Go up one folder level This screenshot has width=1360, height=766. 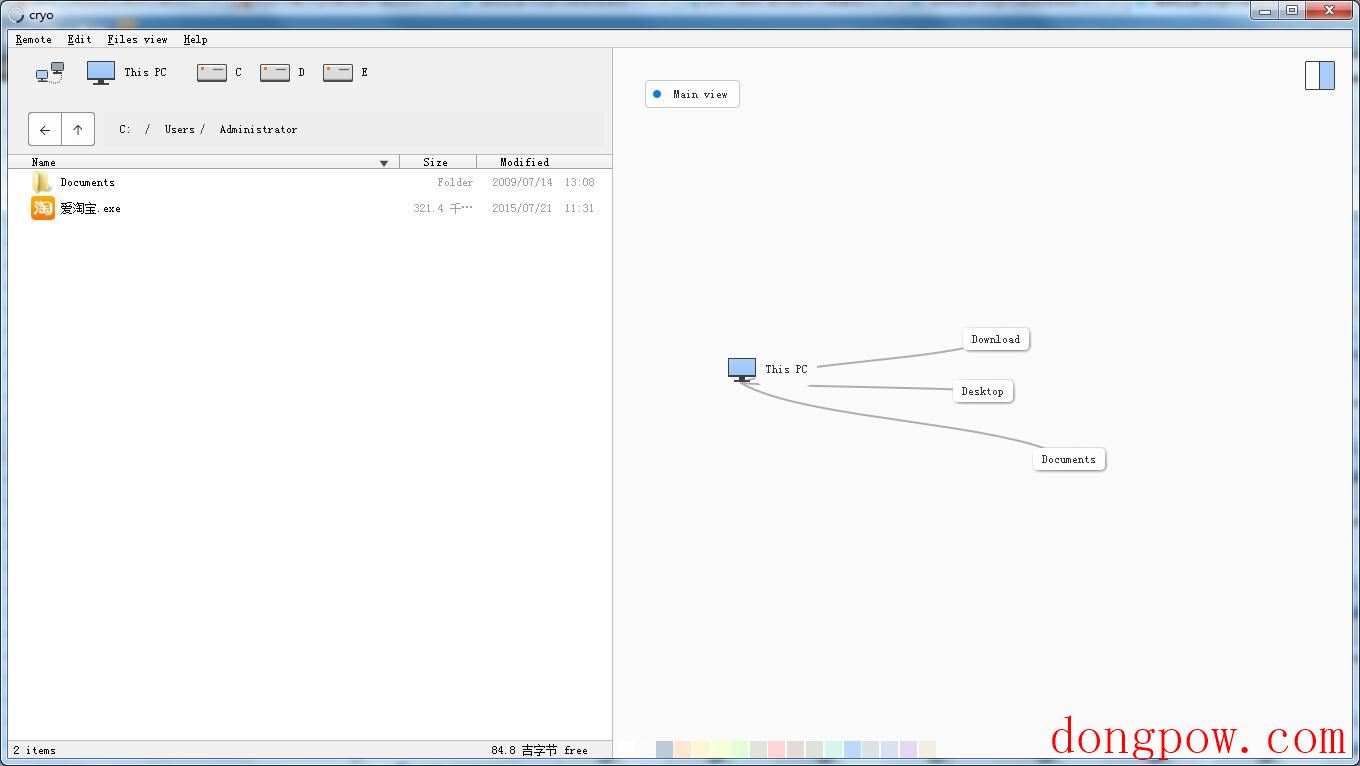point(78,129)
